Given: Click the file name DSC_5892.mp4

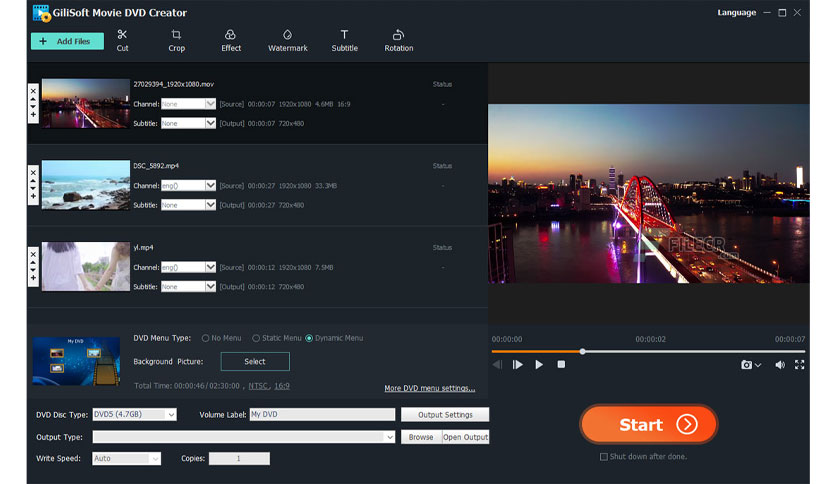Looking at the screenshot, I should click(x=156, y=166).
